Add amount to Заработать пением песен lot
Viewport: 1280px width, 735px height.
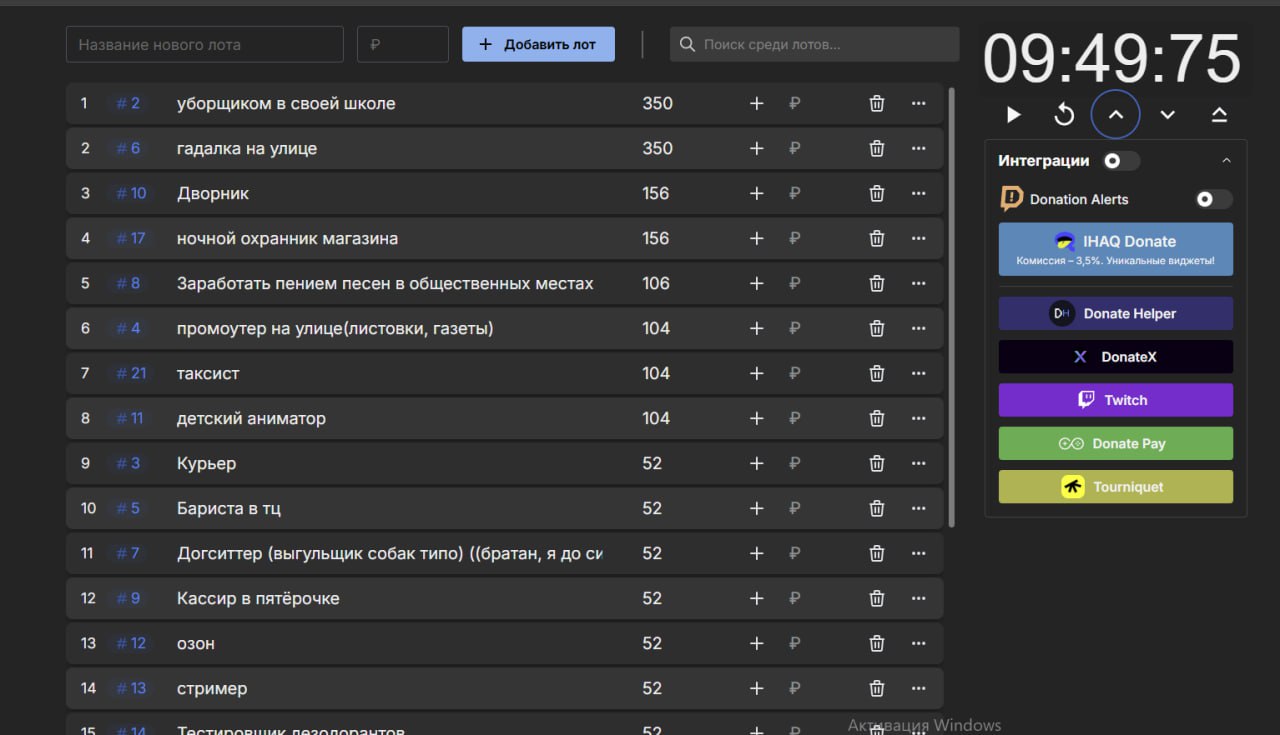(756, 283)
